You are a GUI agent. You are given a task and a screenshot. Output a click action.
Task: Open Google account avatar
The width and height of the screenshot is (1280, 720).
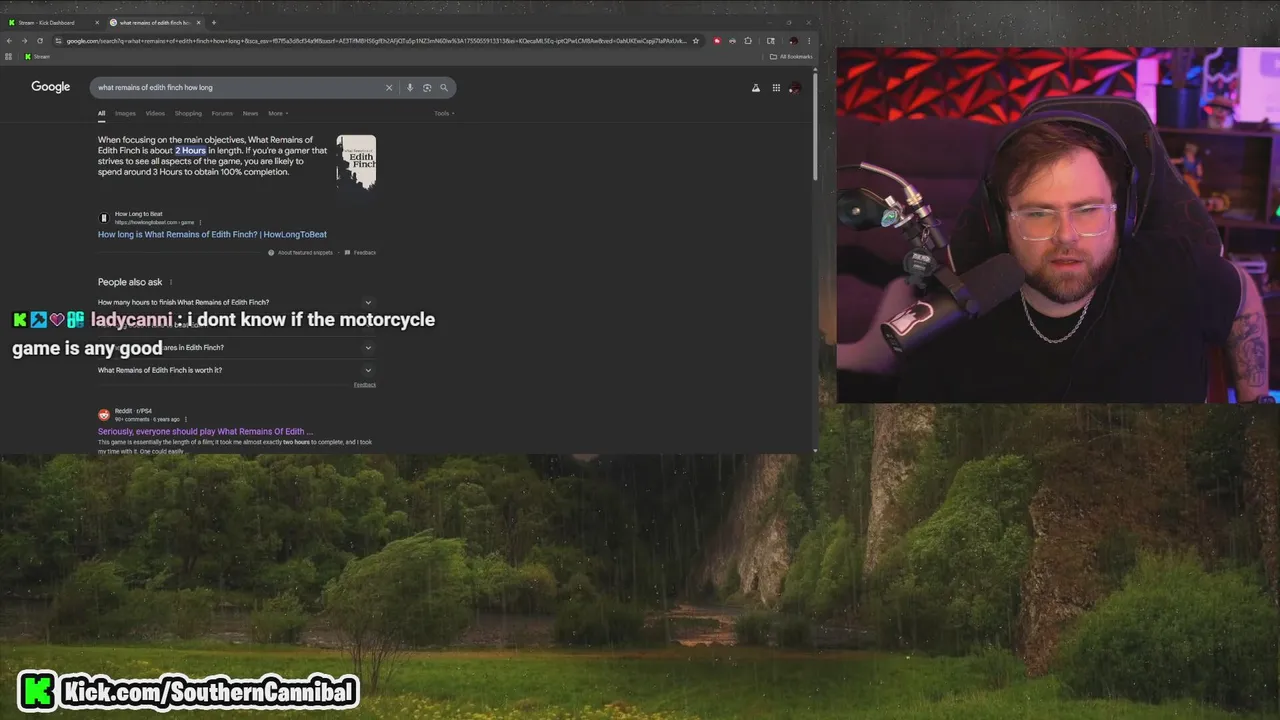tap(795, 88)
